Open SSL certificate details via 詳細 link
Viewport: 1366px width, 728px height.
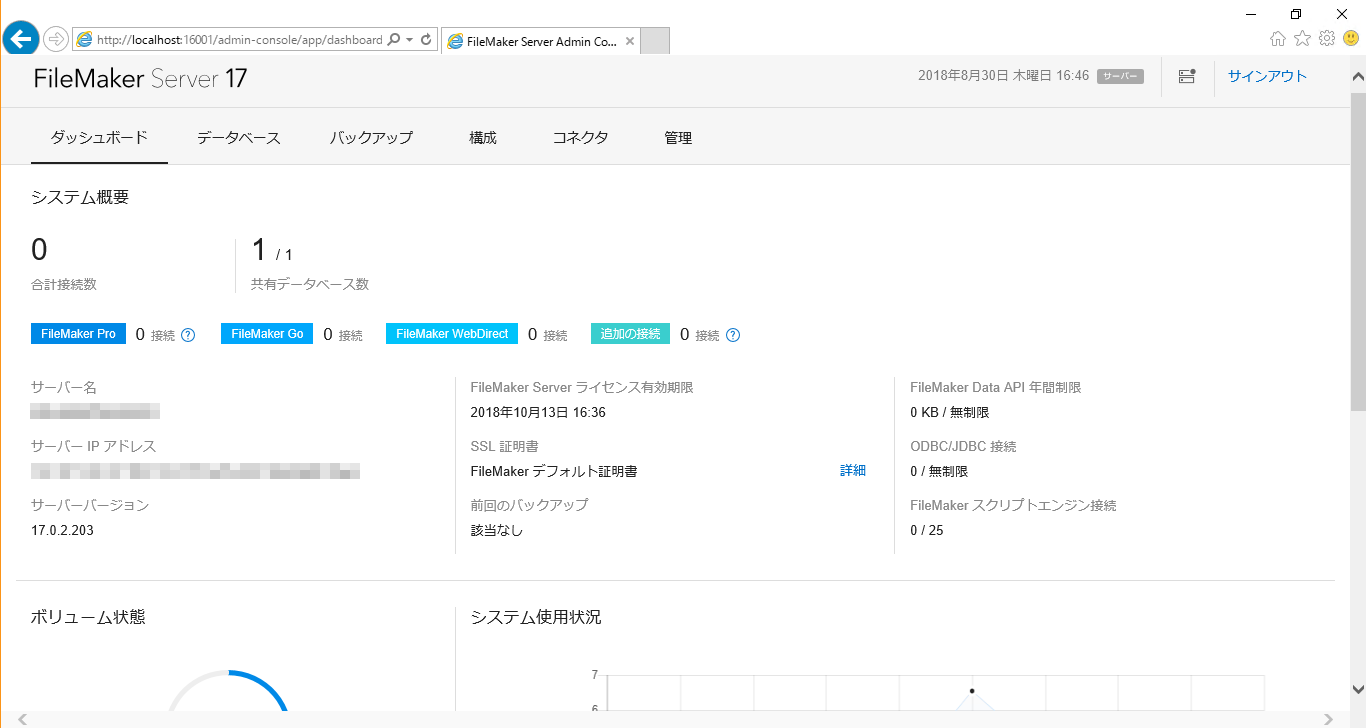point(852,470)
